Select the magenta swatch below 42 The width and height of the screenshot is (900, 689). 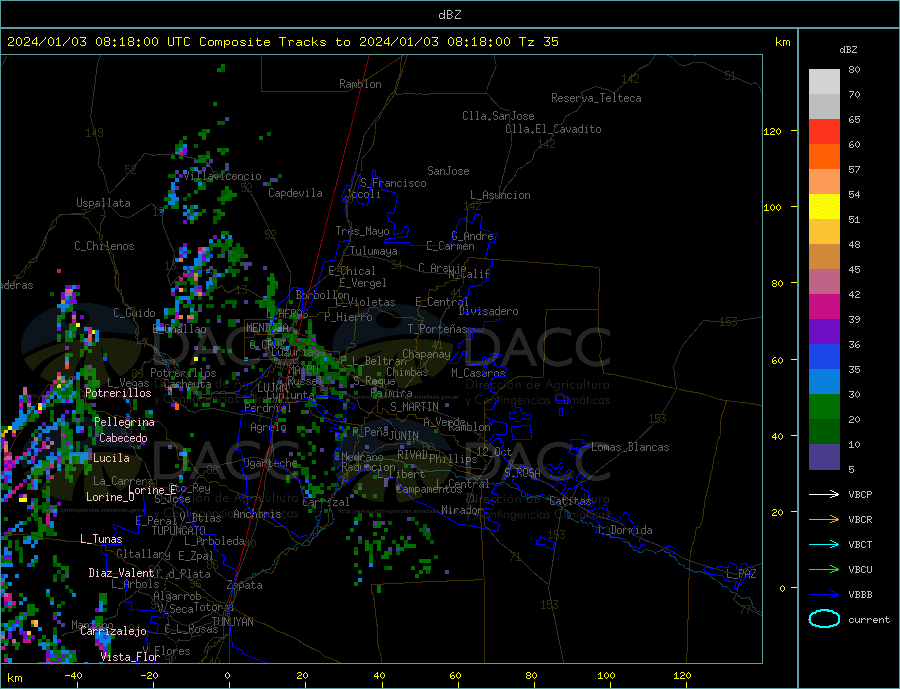pyautogui.click(x=824, y=307)
